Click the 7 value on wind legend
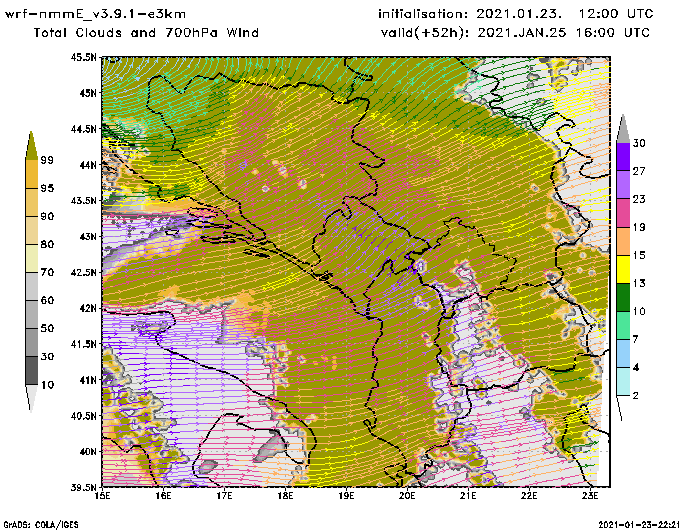700x530 pixels. [x=636, y=340]
